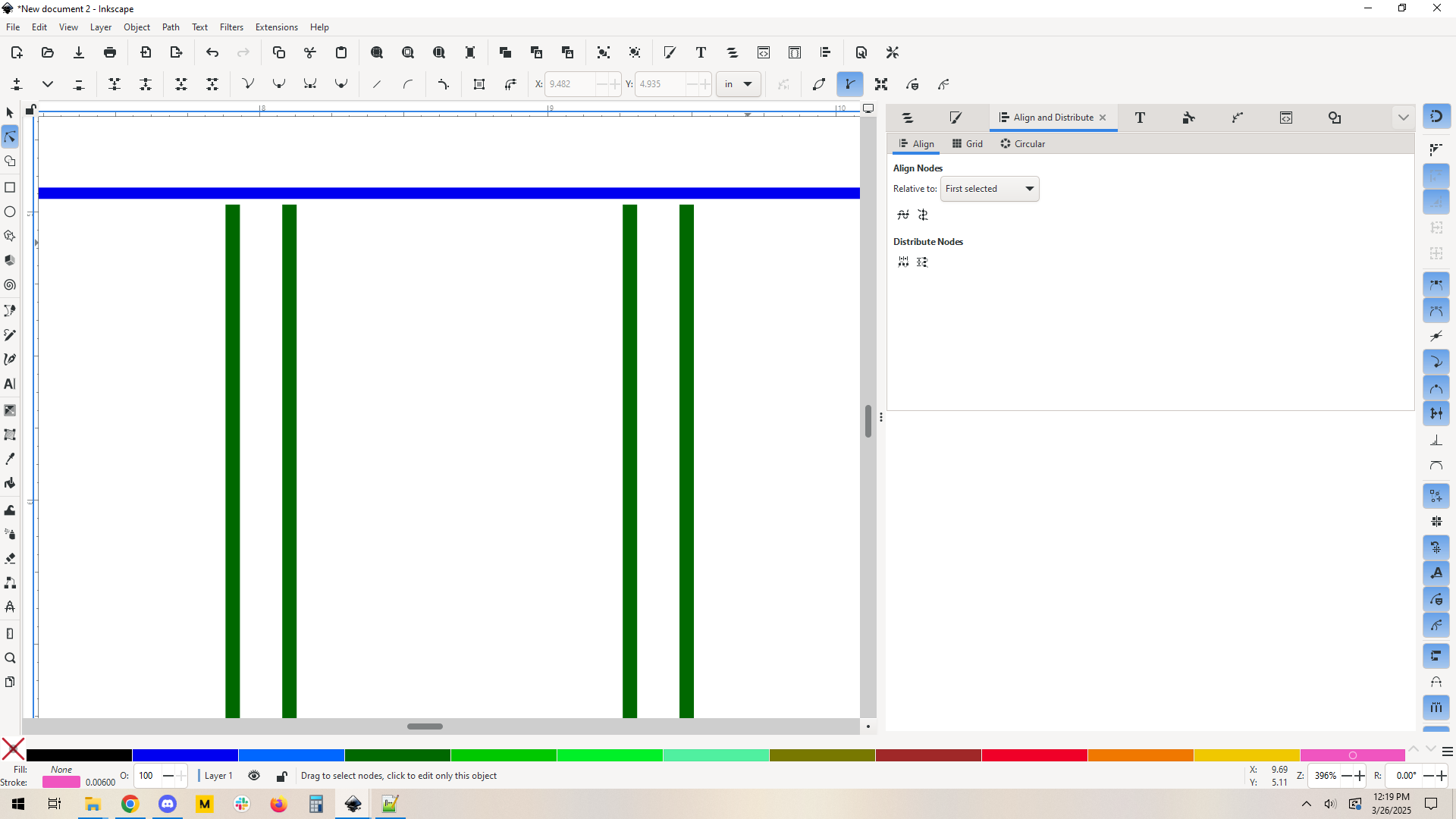Viewport: 1456px width, 819px height.
Task: Close the Align and Distribute tab
Action: [1103, 118]
